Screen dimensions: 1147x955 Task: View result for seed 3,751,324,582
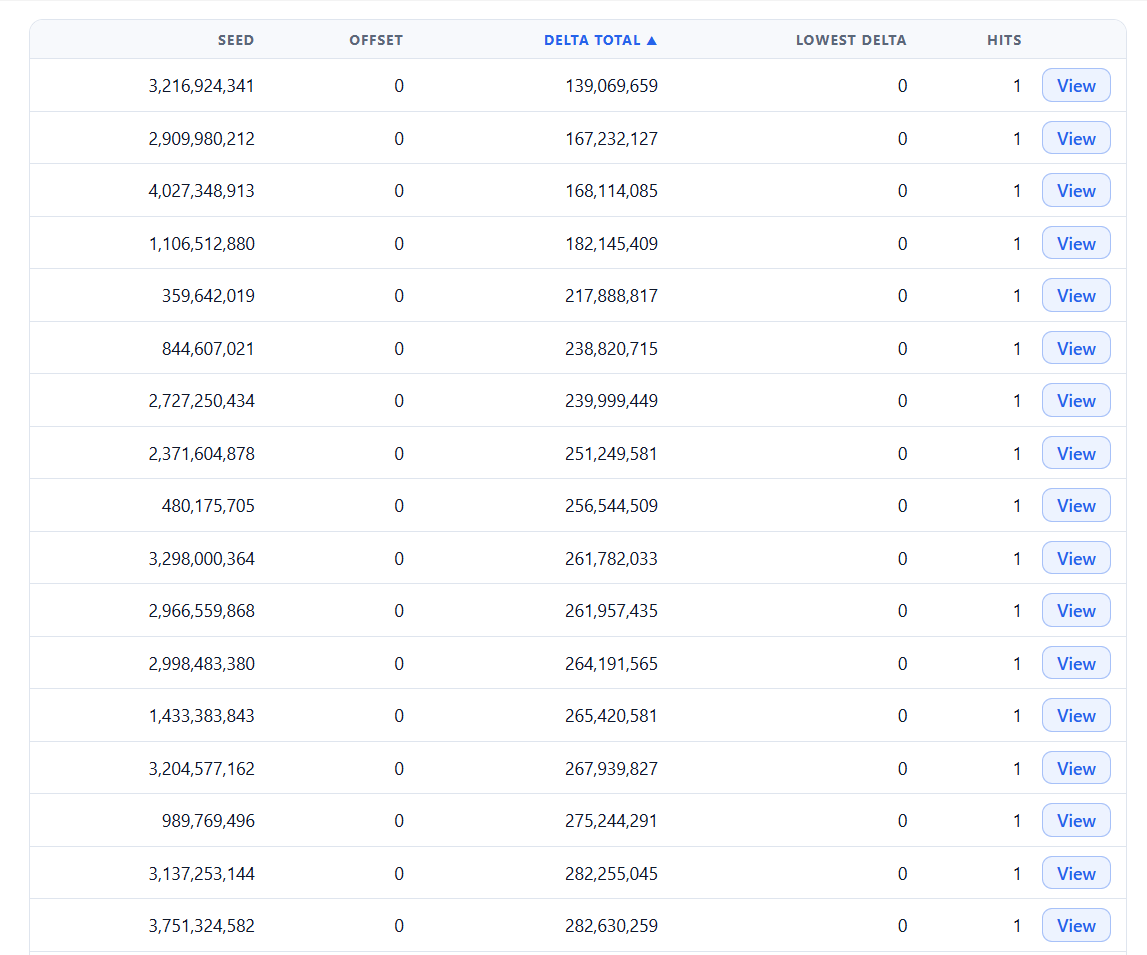coord(1076,926)
